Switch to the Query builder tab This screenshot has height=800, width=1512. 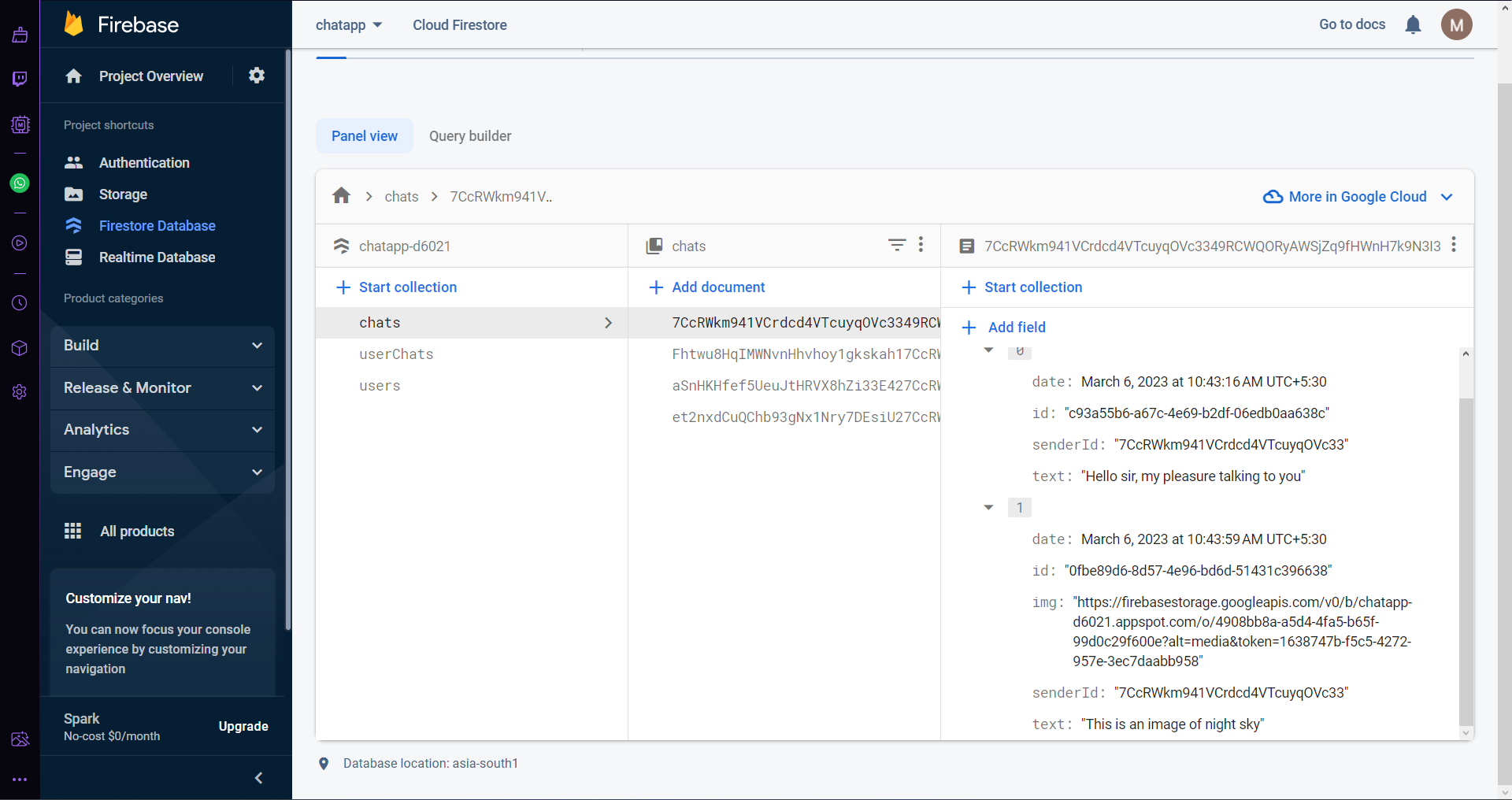tap(470, 135)
